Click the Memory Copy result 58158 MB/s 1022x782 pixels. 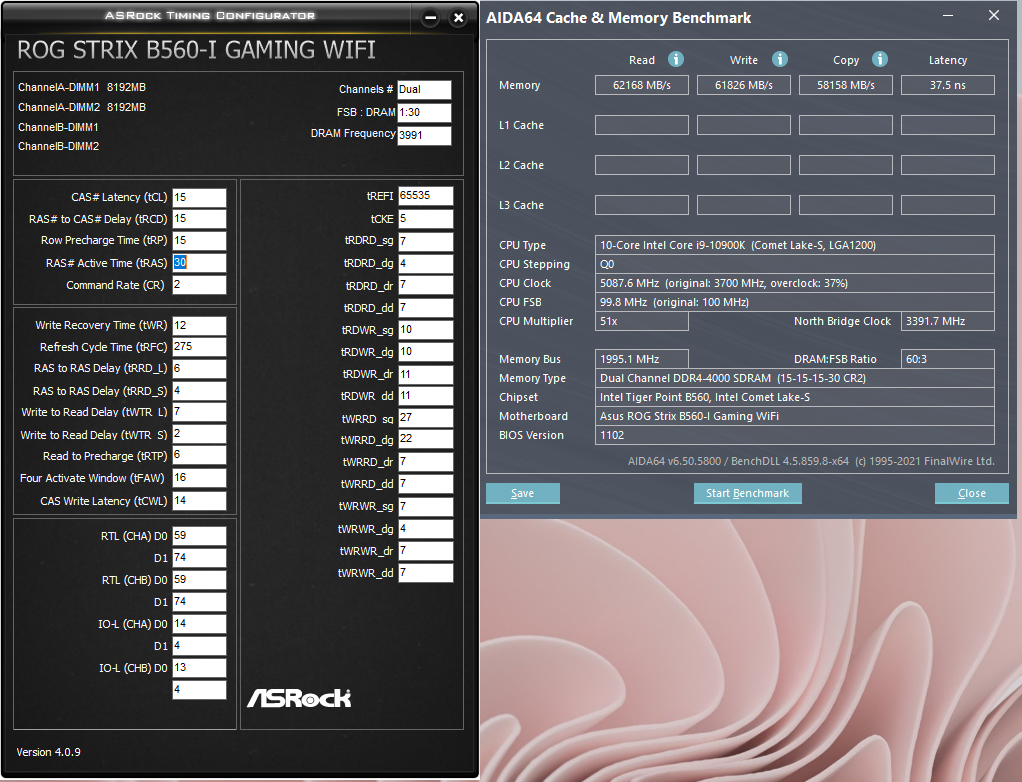[x=846, y=85]
